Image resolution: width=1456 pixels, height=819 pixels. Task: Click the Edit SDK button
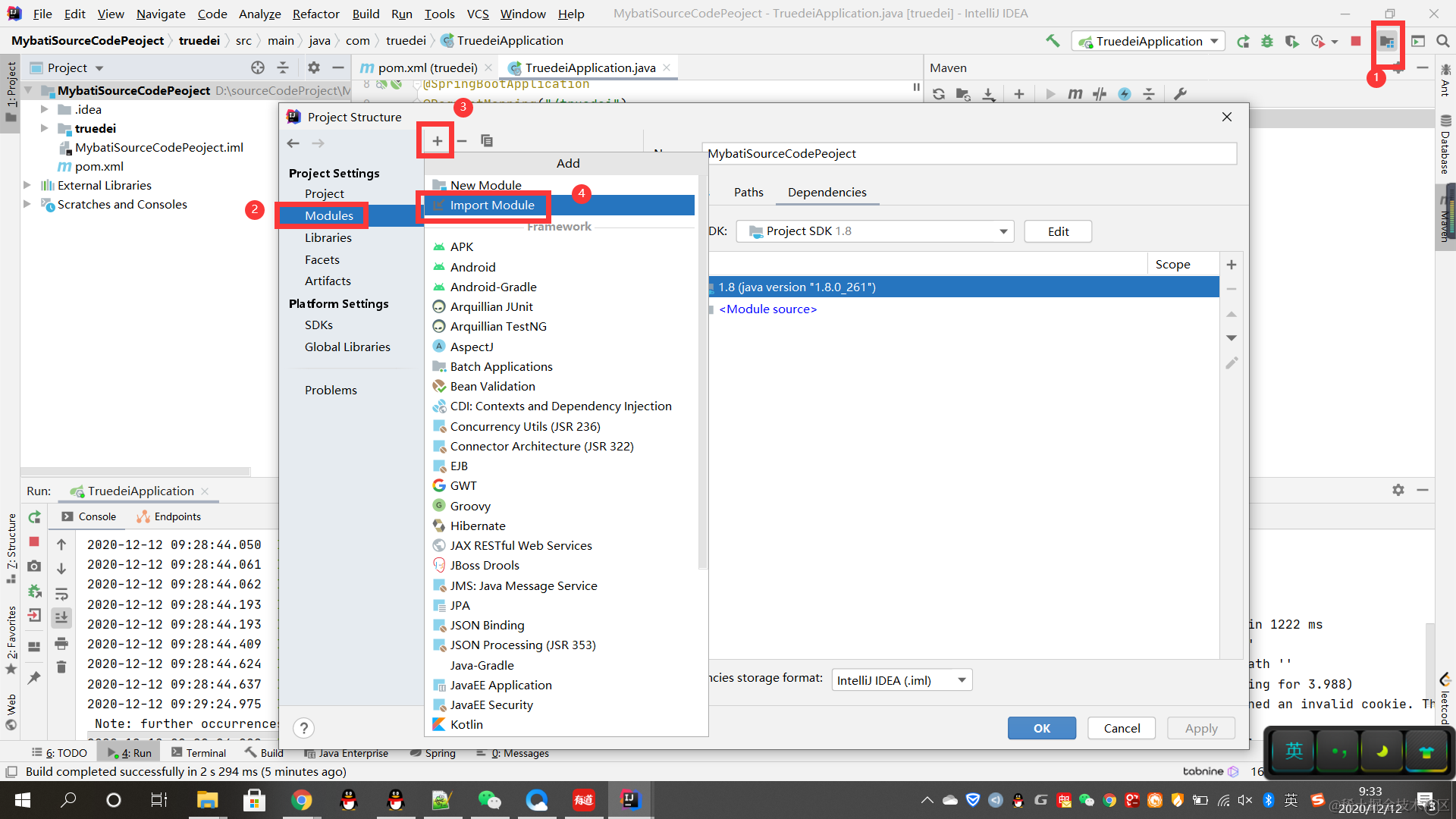click(1057, 231)
